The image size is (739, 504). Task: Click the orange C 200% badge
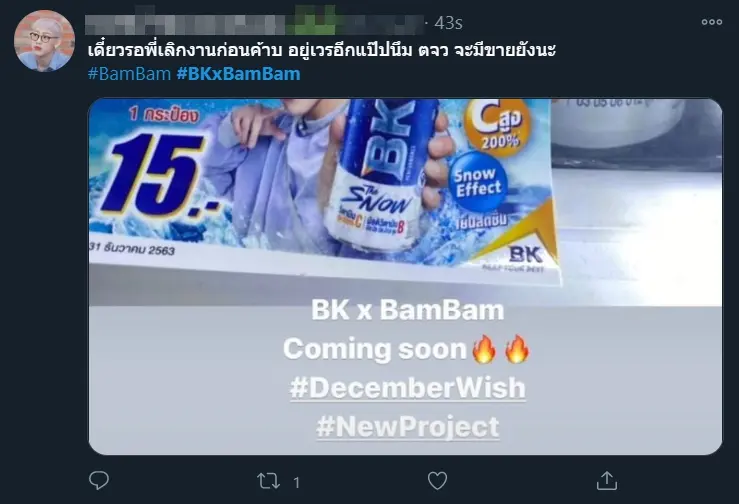click(x=497, y=125)
